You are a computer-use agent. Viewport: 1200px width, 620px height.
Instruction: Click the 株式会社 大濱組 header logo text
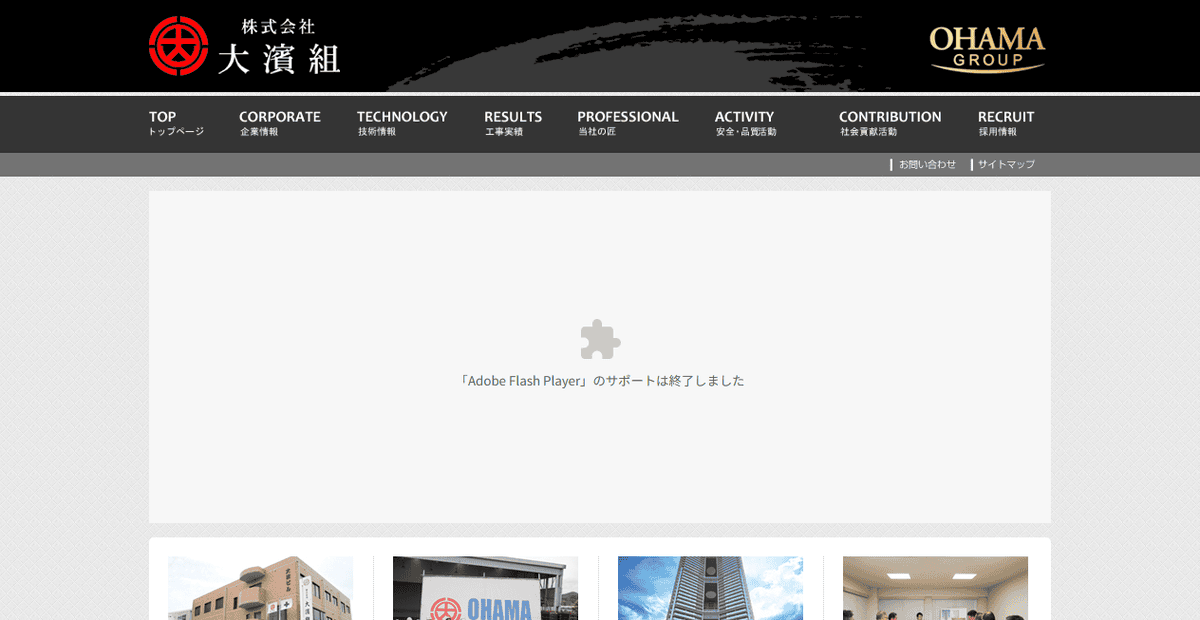click(283, 45)
